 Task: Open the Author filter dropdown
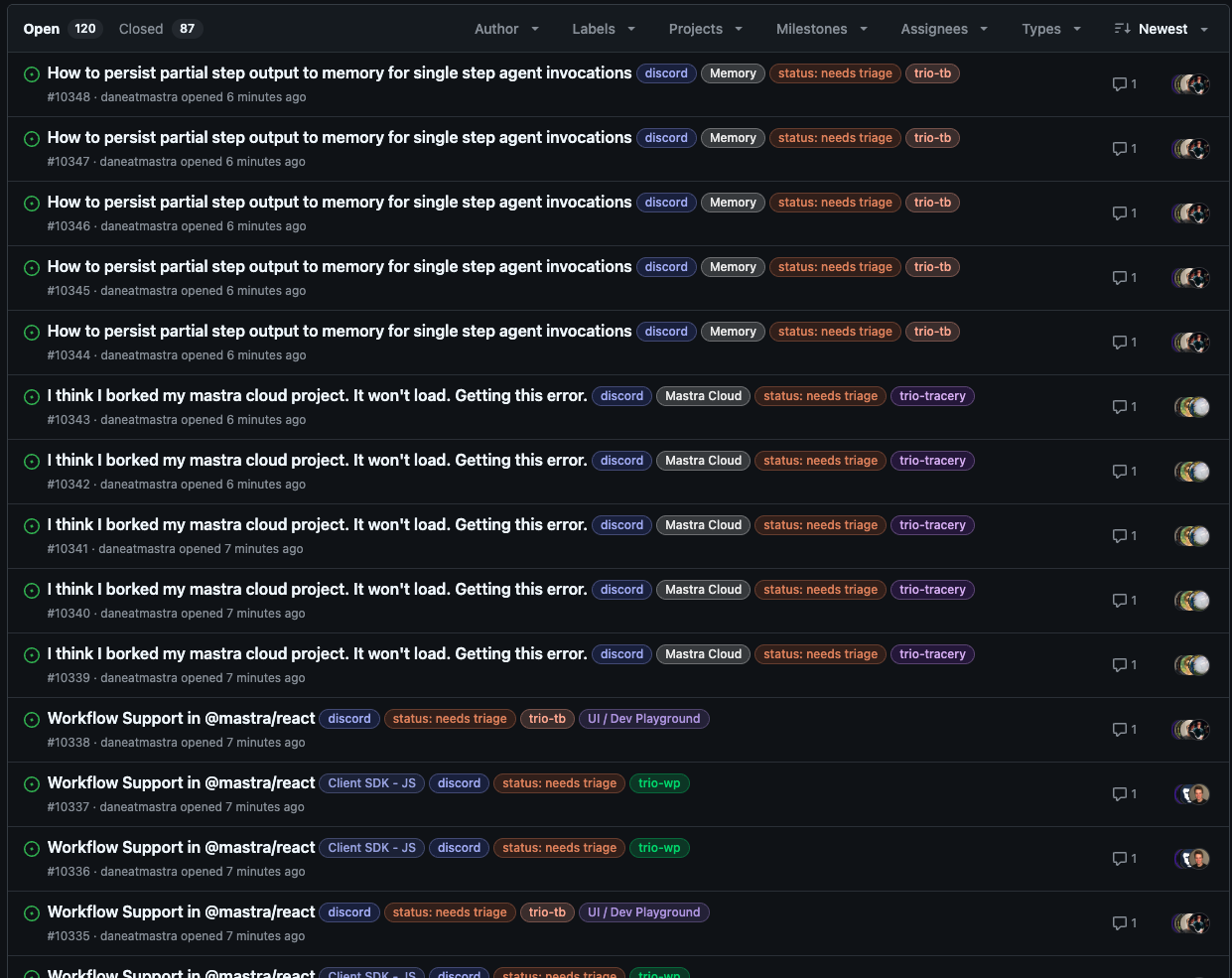(x=506, y=29)
